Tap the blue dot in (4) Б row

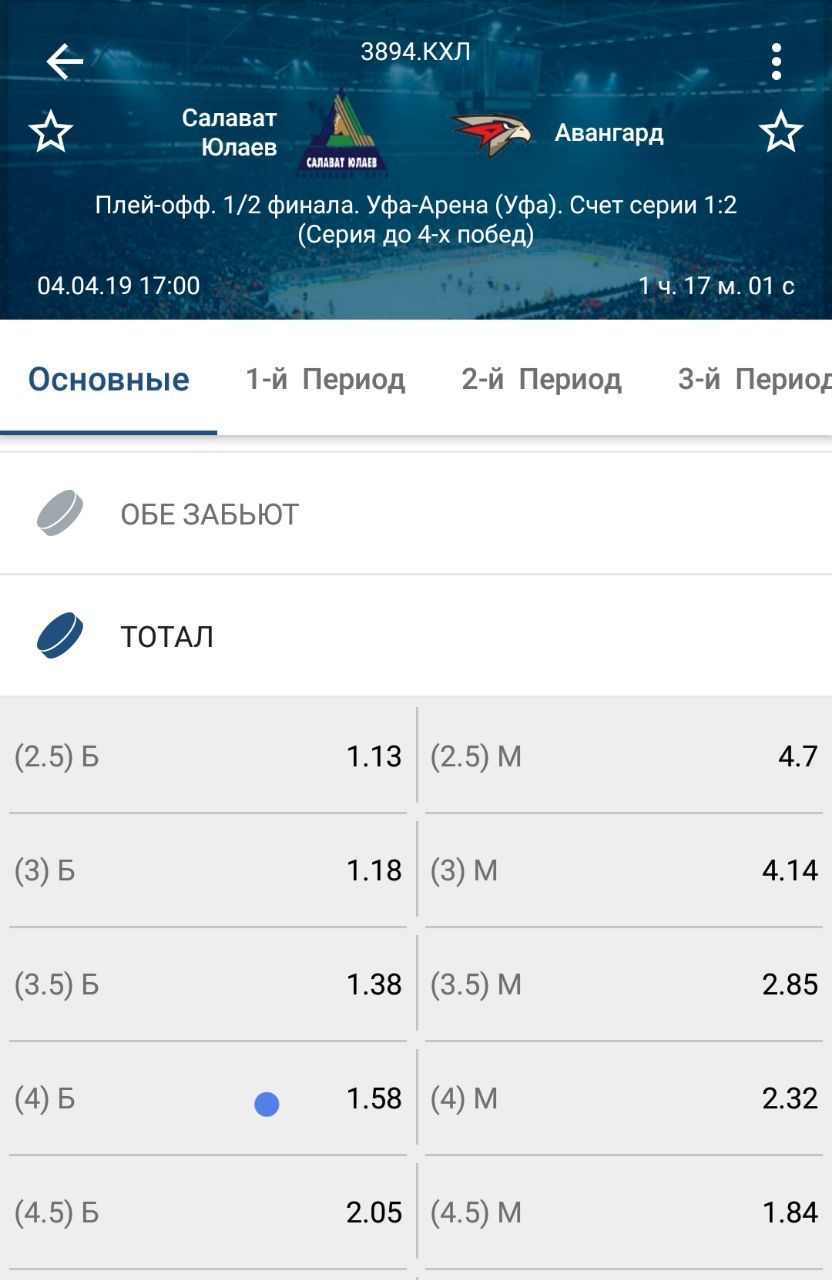(x=266, y=1104)
